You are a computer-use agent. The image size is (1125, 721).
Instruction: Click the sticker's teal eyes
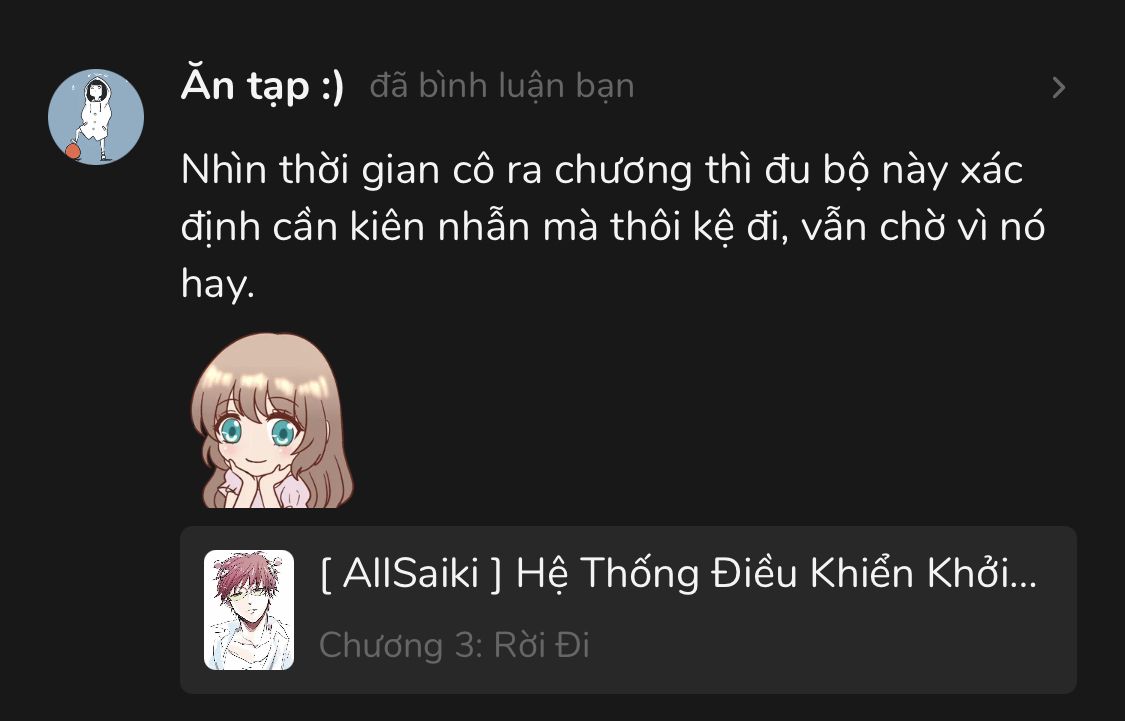tap(257, 430)
